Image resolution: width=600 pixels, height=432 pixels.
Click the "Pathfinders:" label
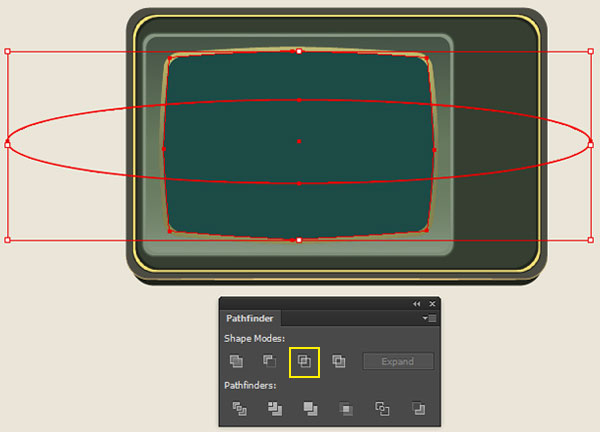click(x=250, y=385)
